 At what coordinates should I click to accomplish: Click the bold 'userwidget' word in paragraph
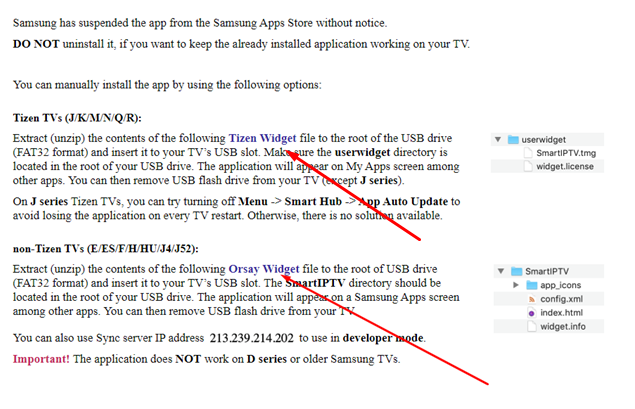[x=362, y=153]
